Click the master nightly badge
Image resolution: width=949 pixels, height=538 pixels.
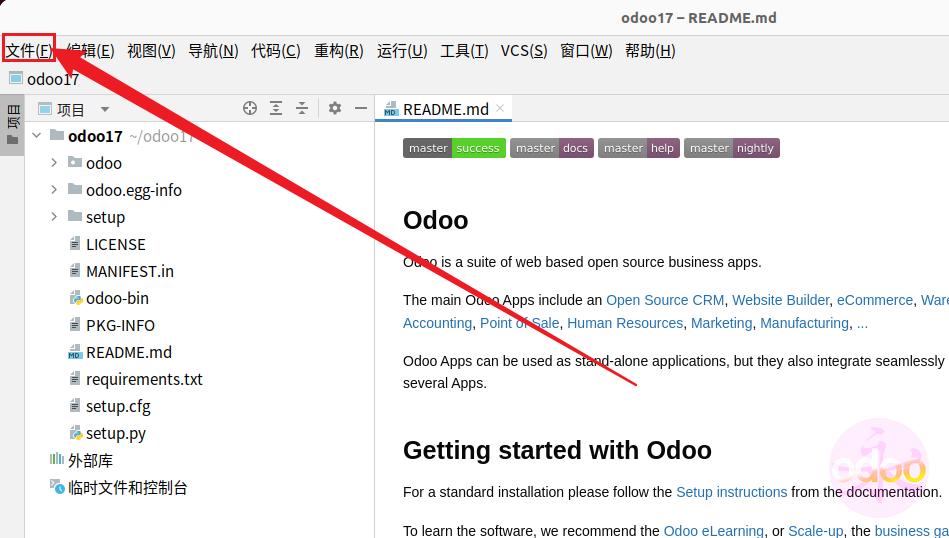732,148
